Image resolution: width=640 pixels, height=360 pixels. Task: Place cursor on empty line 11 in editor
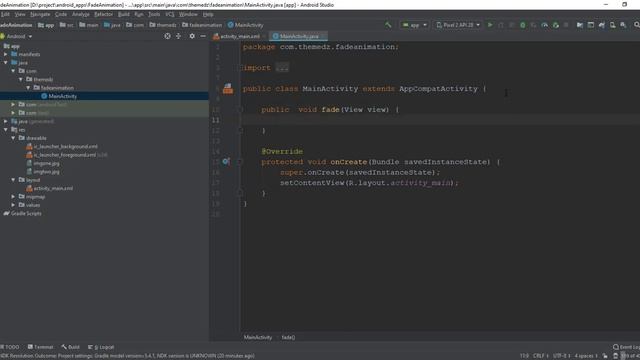[440, 120]
